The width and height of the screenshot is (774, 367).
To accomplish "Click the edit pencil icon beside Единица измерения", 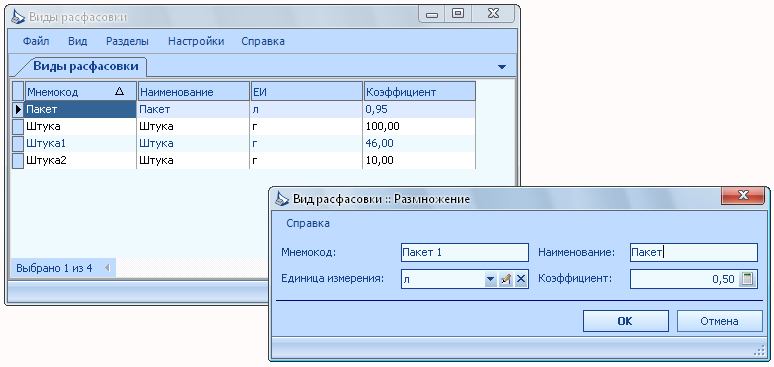I will pos(505,280).
